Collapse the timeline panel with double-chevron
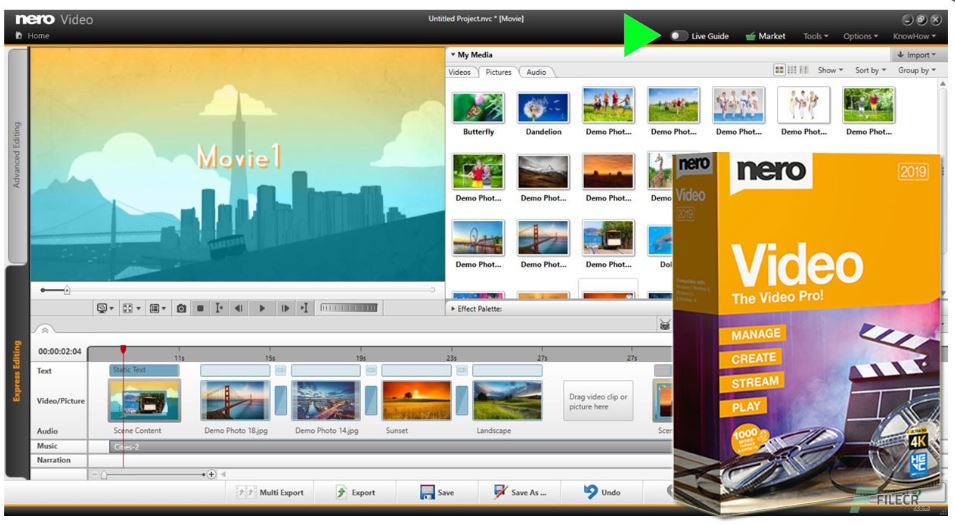Image resolution: width=955 pixels, height=525 pixels. [46, 328]
